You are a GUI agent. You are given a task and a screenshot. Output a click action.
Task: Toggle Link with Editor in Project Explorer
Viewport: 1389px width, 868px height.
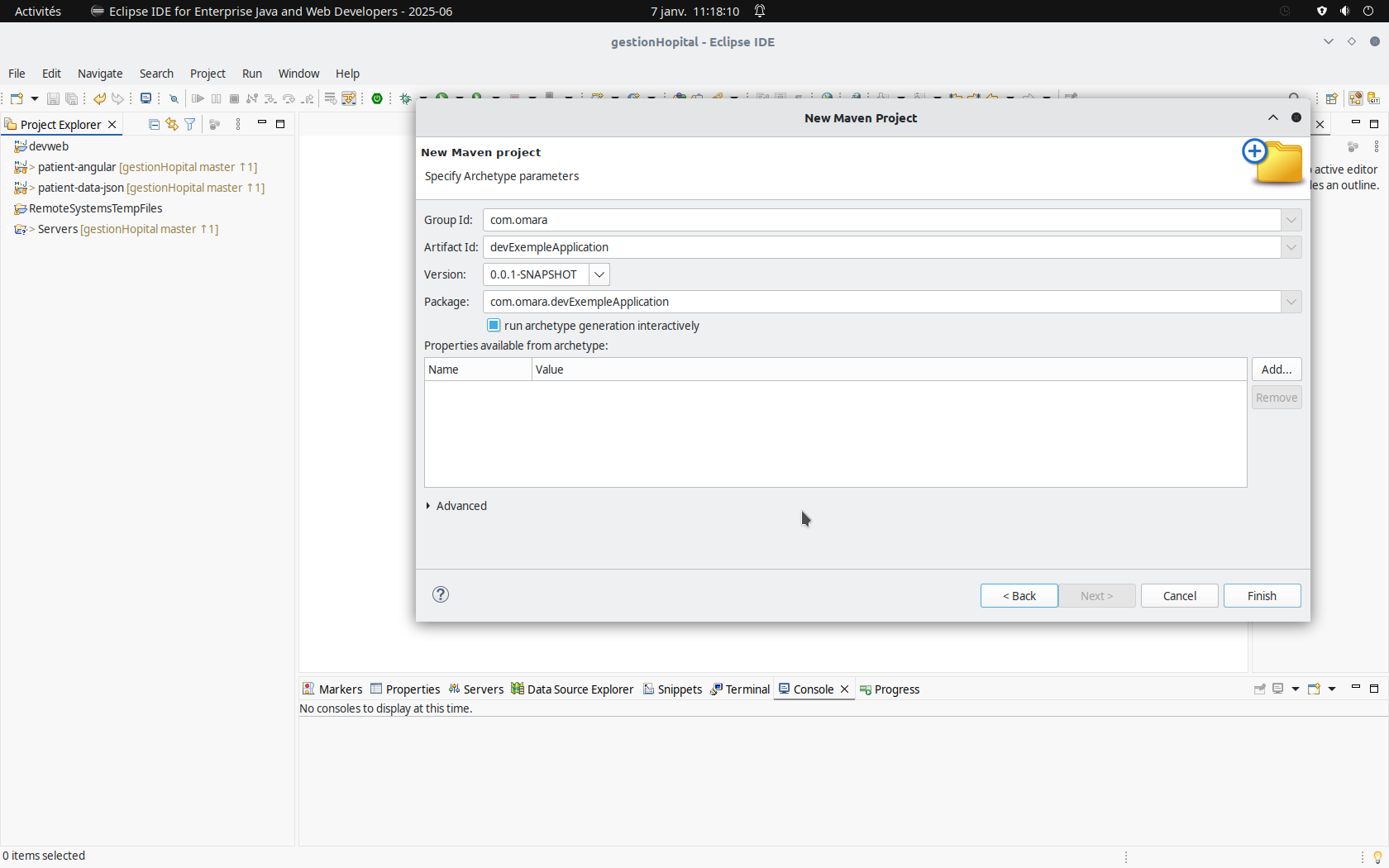tap(172, 125)
